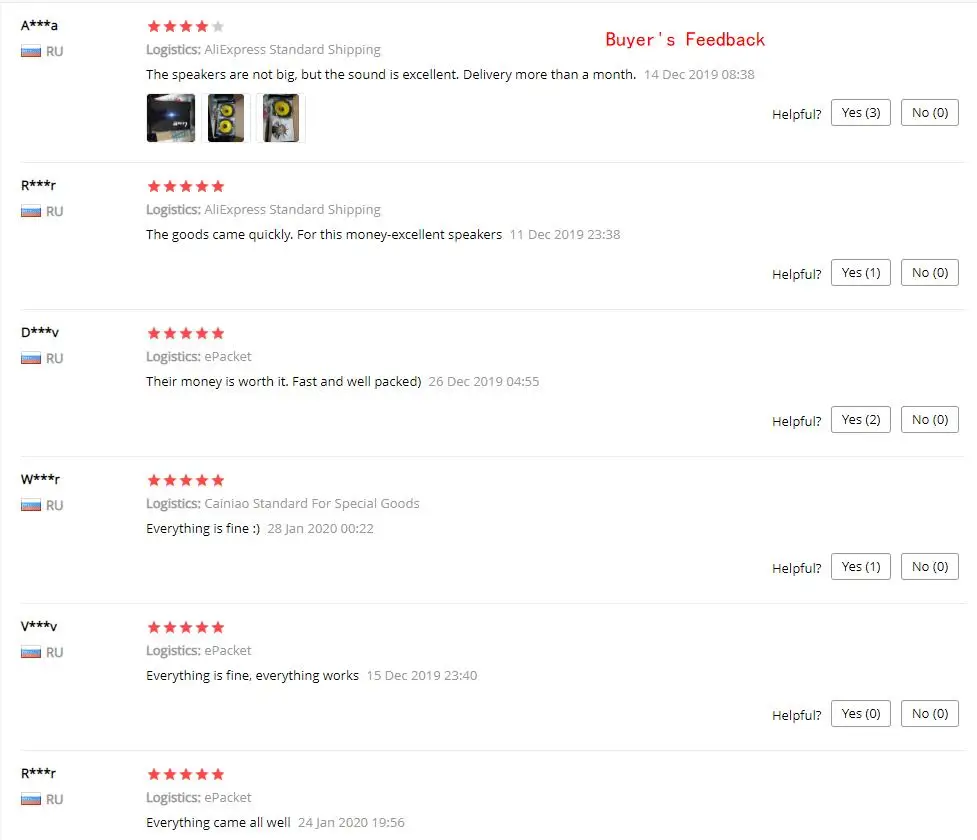The image size is (977, 840).
Task: Open the third review photo thumbnail
Action: click(280, 118)
